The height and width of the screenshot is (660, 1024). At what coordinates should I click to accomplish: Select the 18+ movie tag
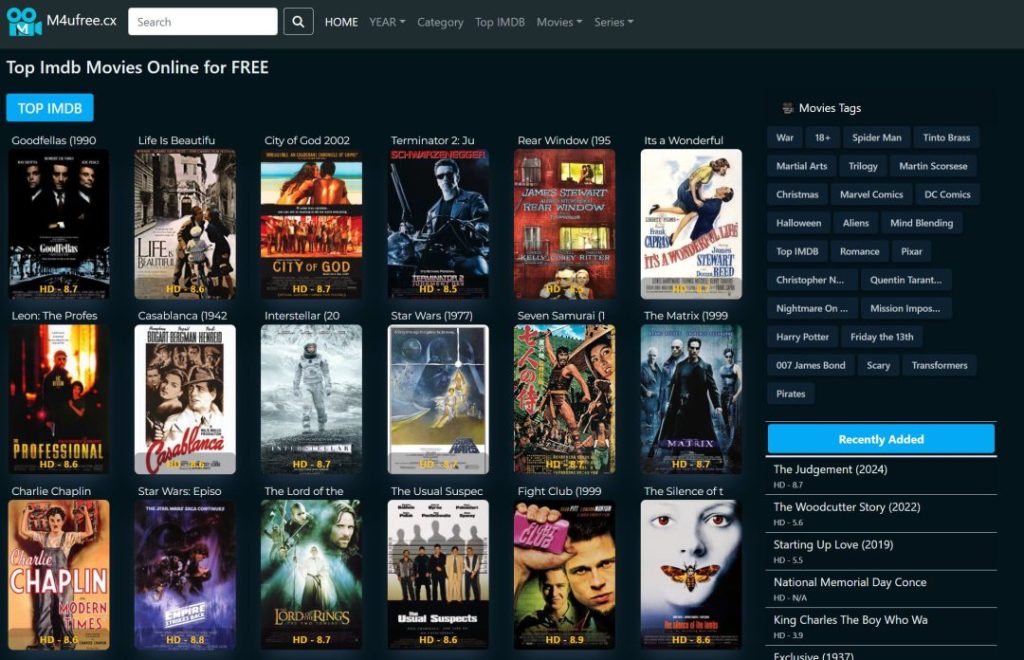[x=822, y=138]
